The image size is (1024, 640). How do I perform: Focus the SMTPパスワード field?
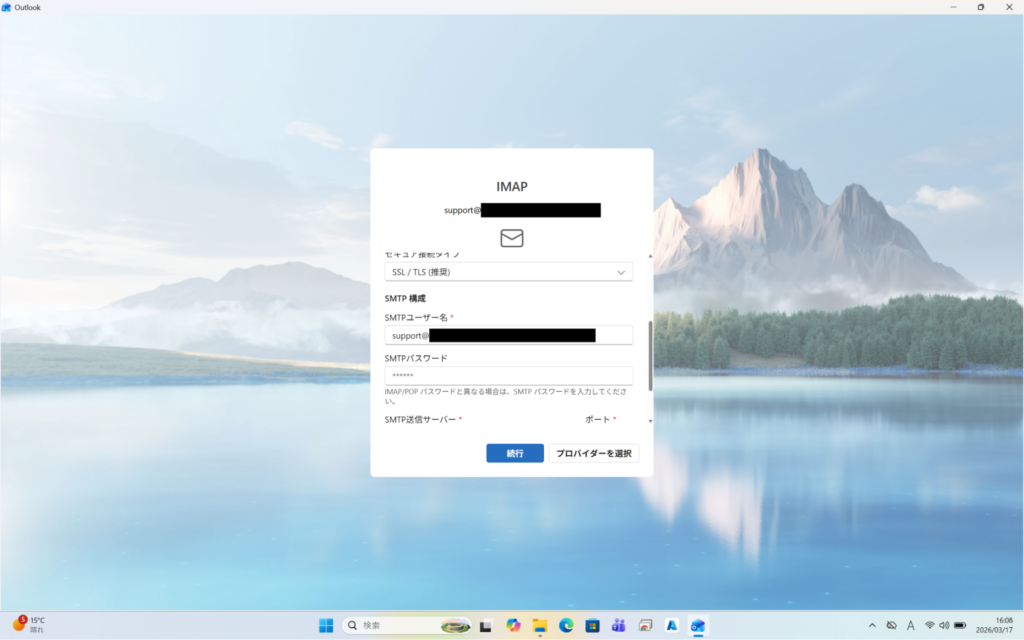tap(508, 375)
